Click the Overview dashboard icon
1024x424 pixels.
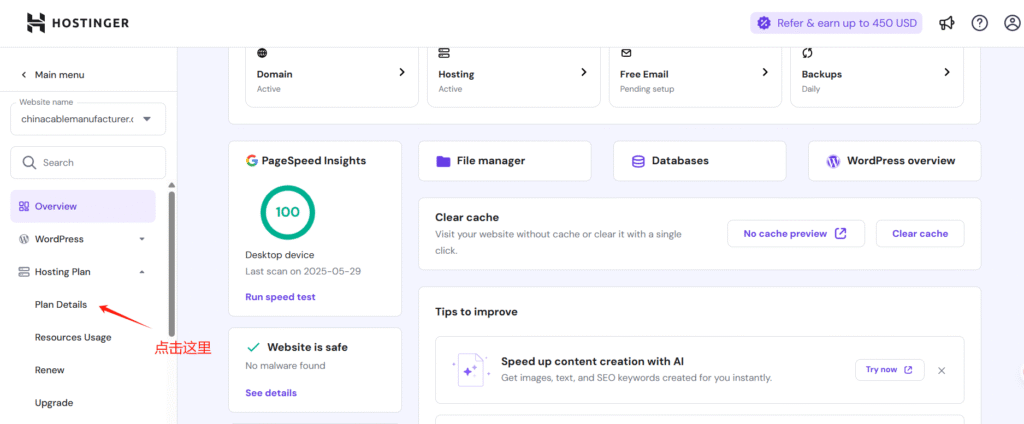click(24, 206)
